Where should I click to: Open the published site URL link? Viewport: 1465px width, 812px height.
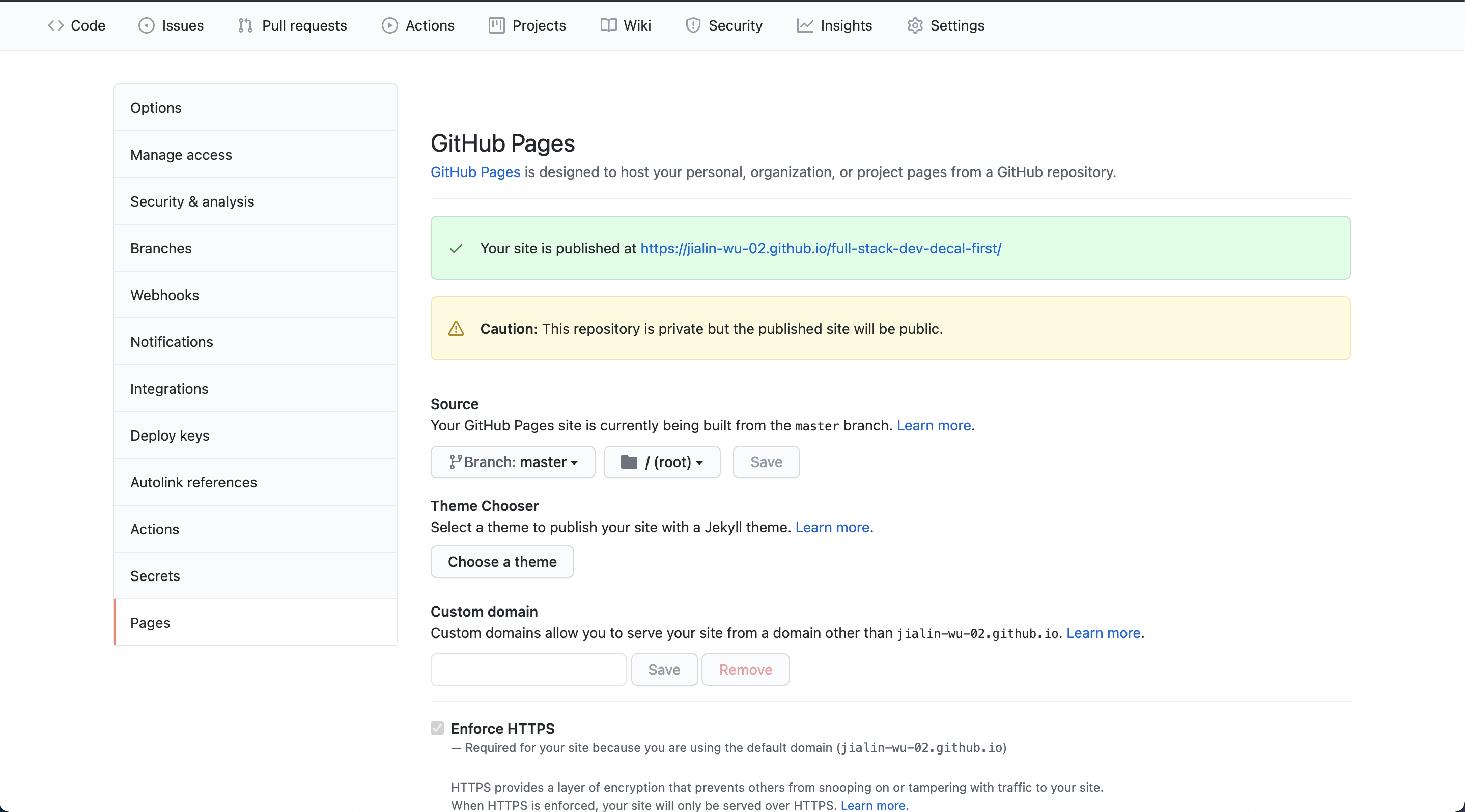click(x=821, y=248)
